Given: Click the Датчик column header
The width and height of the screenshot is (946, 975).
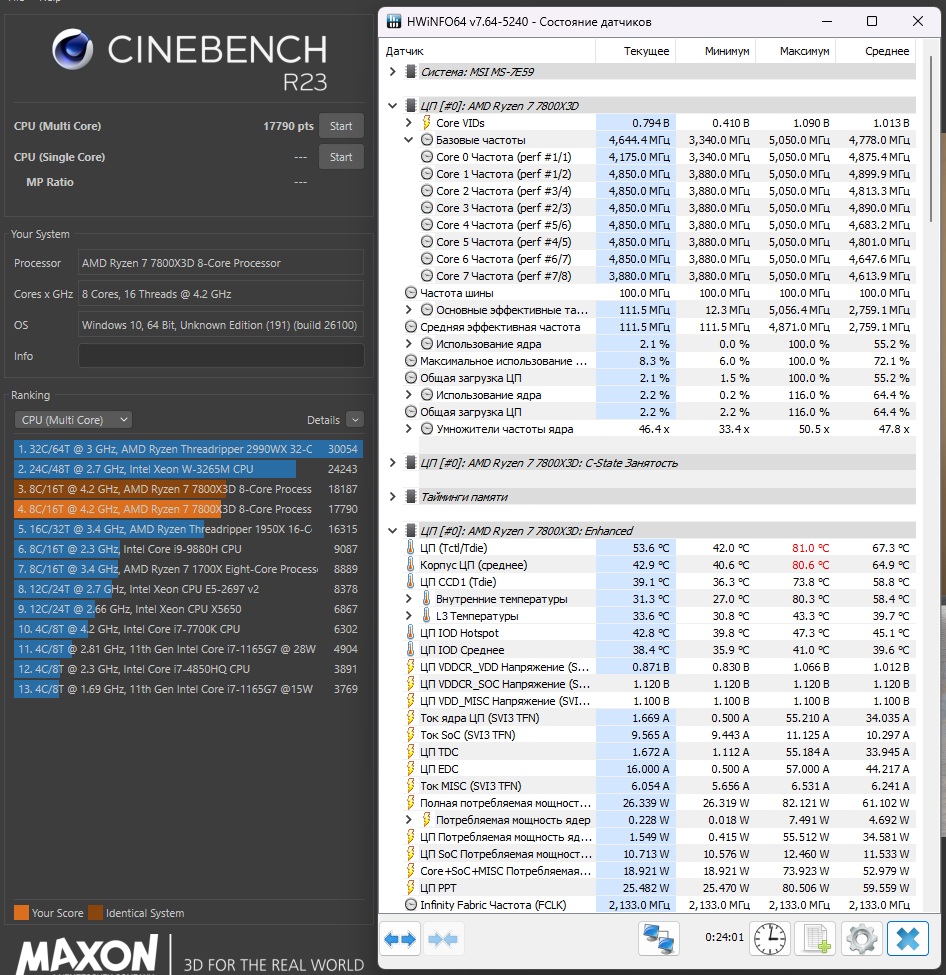Looking at the screenshot, I should [x=487, y=51].
